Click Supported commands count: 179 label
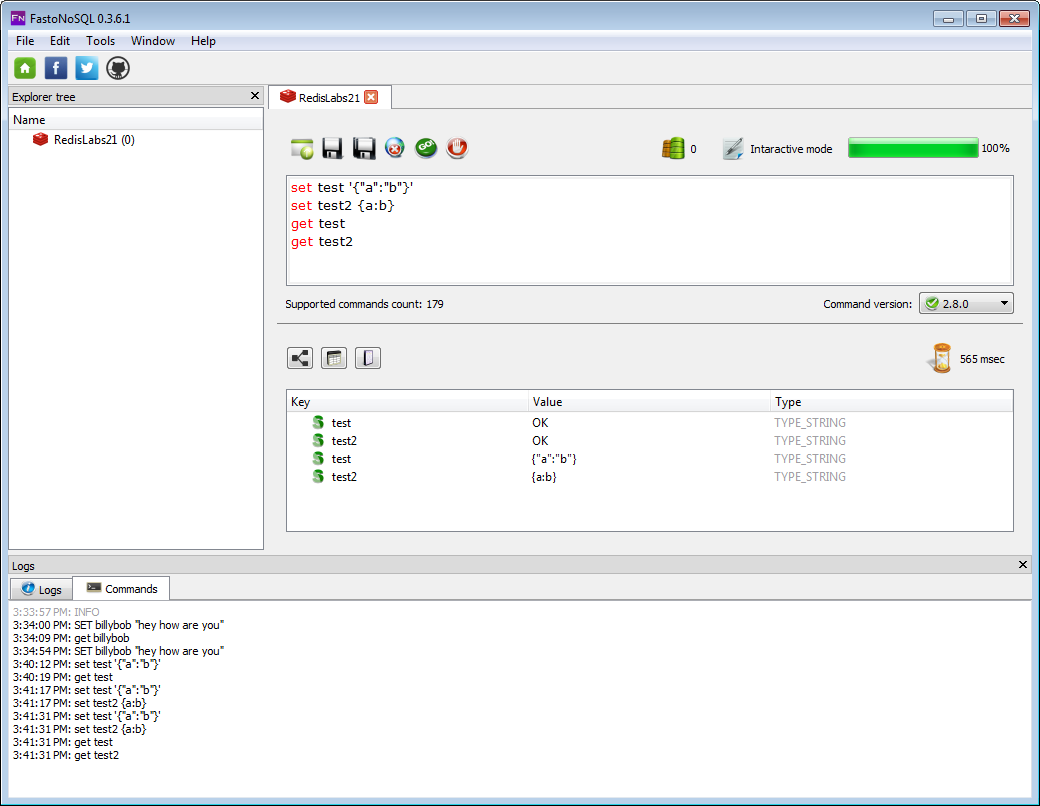 coord(364,304)
